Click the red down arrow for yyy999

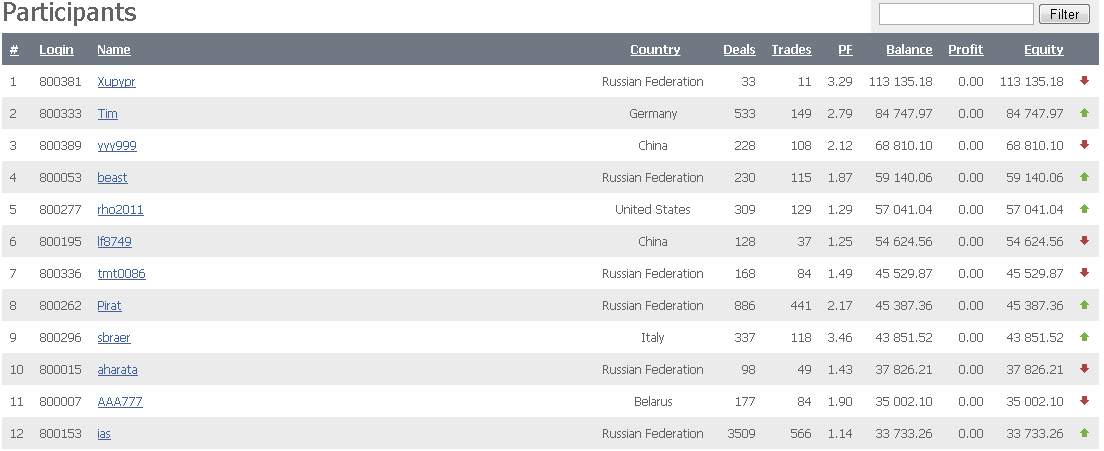pos(1084,145)
